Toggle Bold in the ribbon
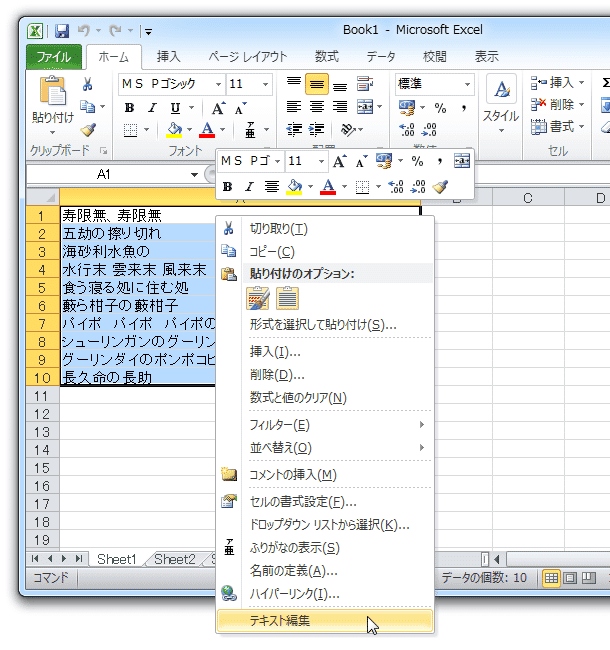 tap(129, 108)
